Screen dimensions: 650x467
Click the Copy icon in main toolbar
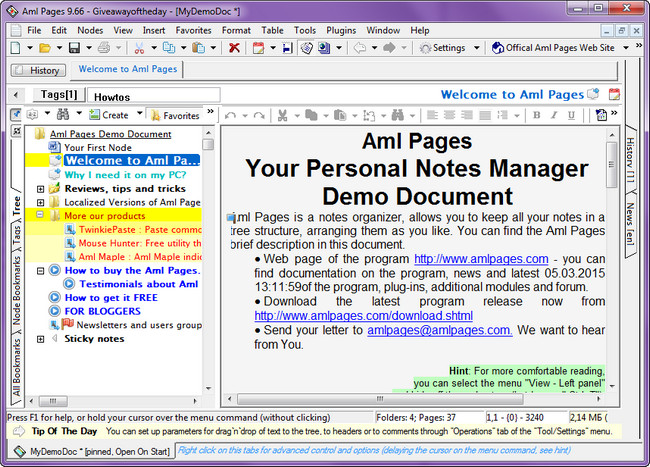(x=169, y=48)
